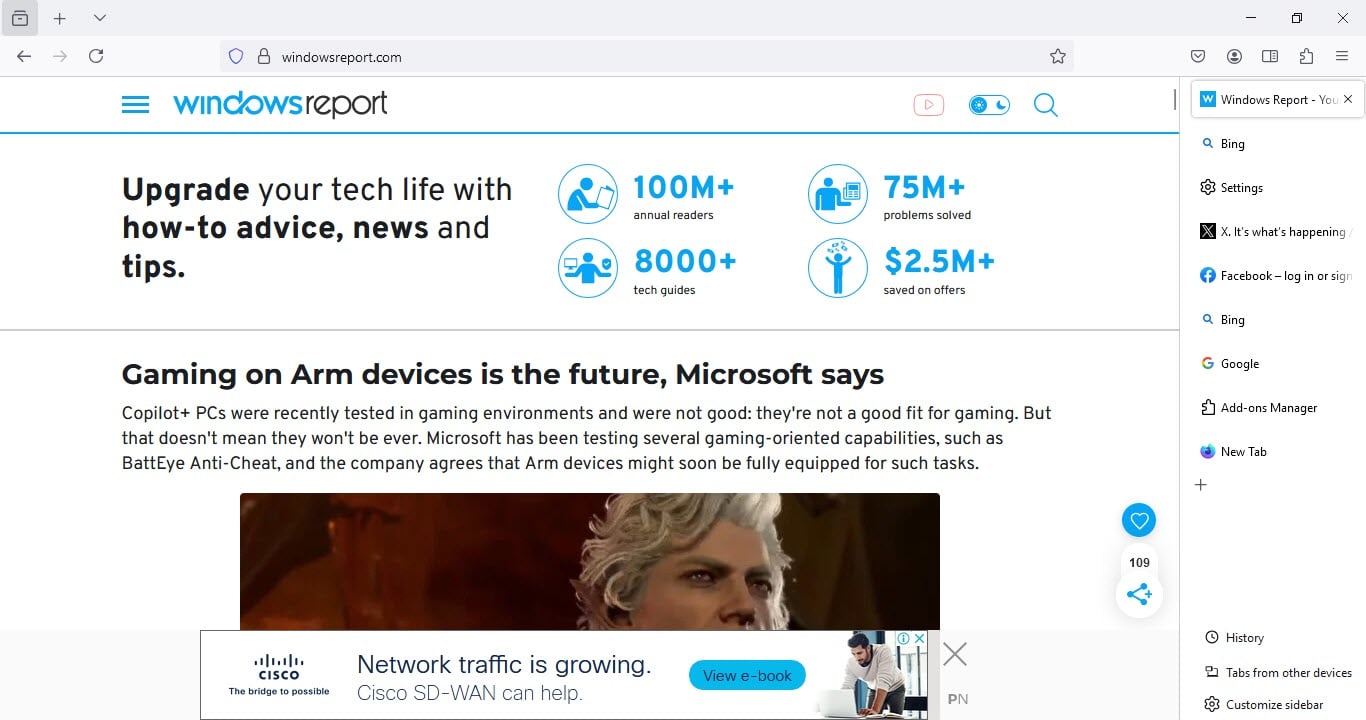Switch to the New Tab tab
The width and height of the screenshot is (1366, 720).
(x=1275, y=452)
